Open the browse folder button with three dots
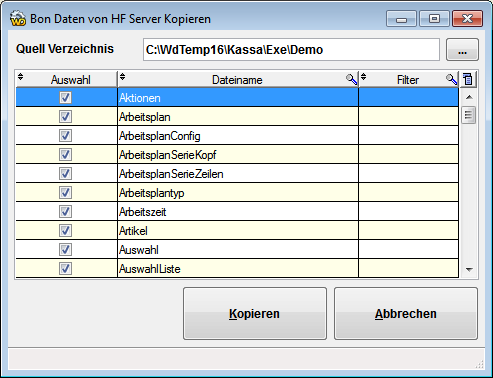Screen dimensions: 493x378 click(x=462, y=50)
